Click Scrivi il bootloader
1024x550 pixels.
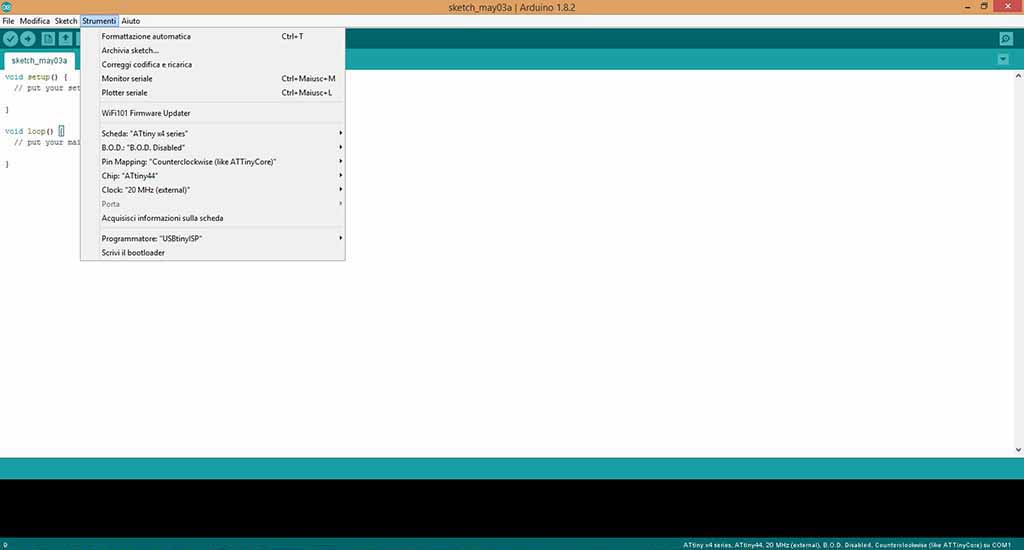[x=213, y=253]
